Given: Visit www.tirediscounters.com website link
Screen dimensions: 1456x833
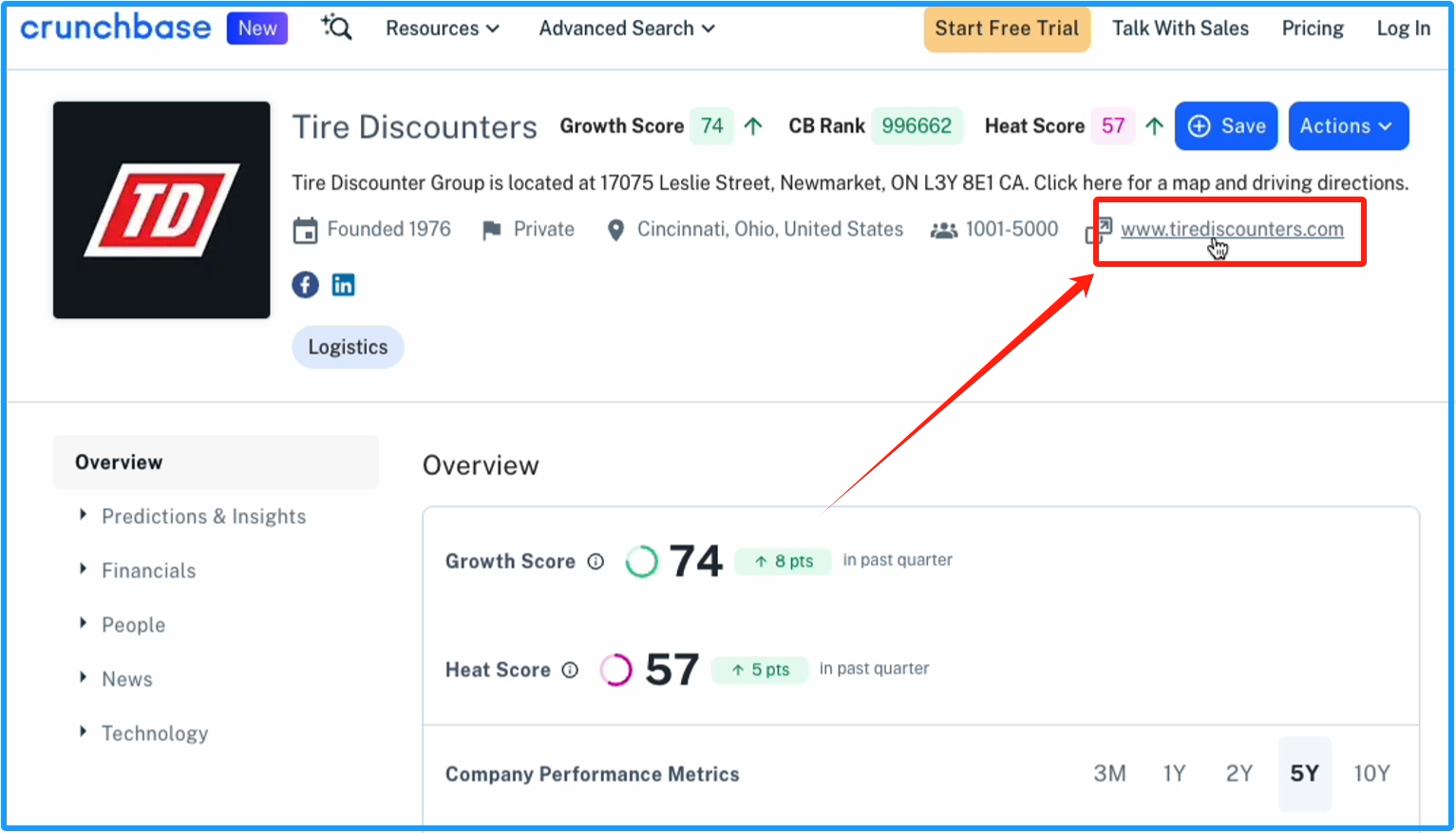Looking at the screenshot, I should click(x=1232, y=229).
